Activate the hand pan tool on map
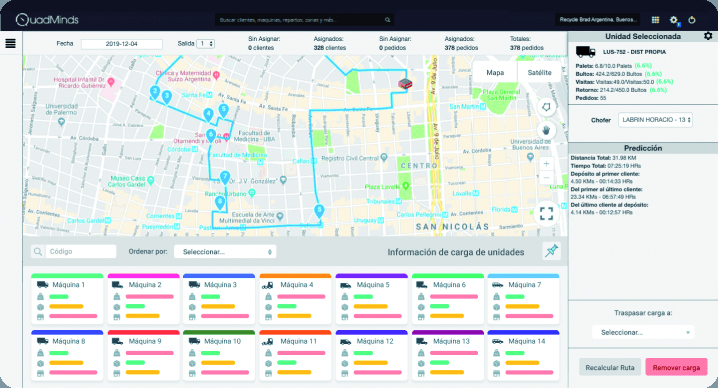 546,131
